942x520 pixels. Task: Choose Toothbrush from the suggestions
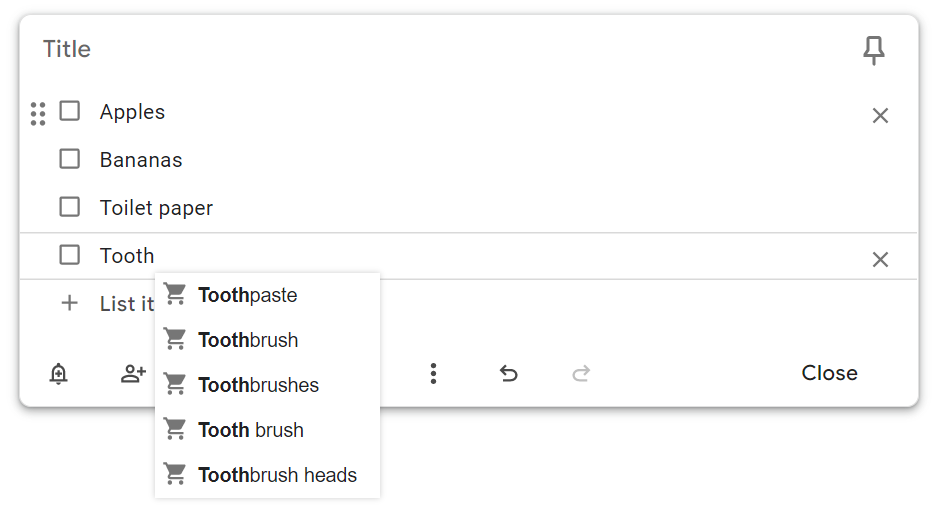(x=248, y=340)
